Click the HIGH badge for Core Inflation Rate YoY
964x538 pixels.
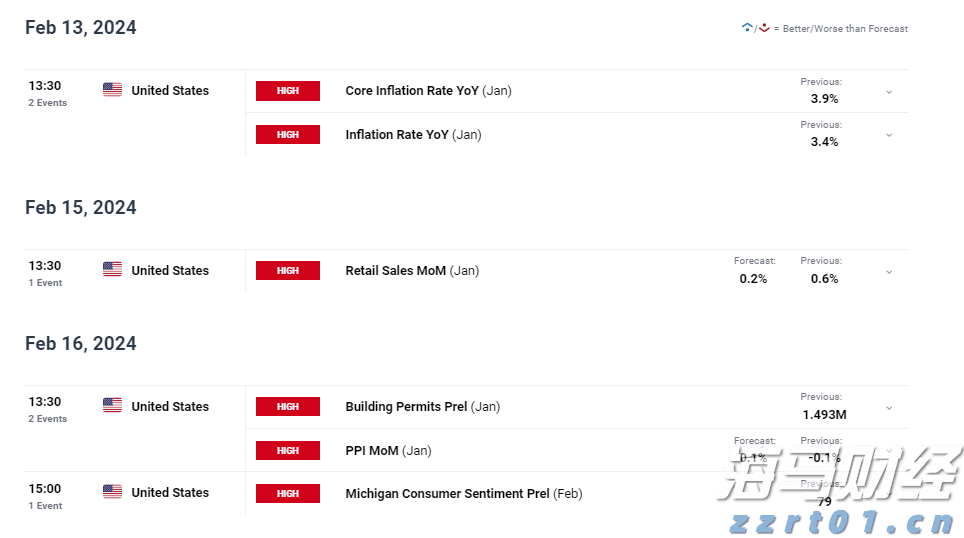point(288,91)
